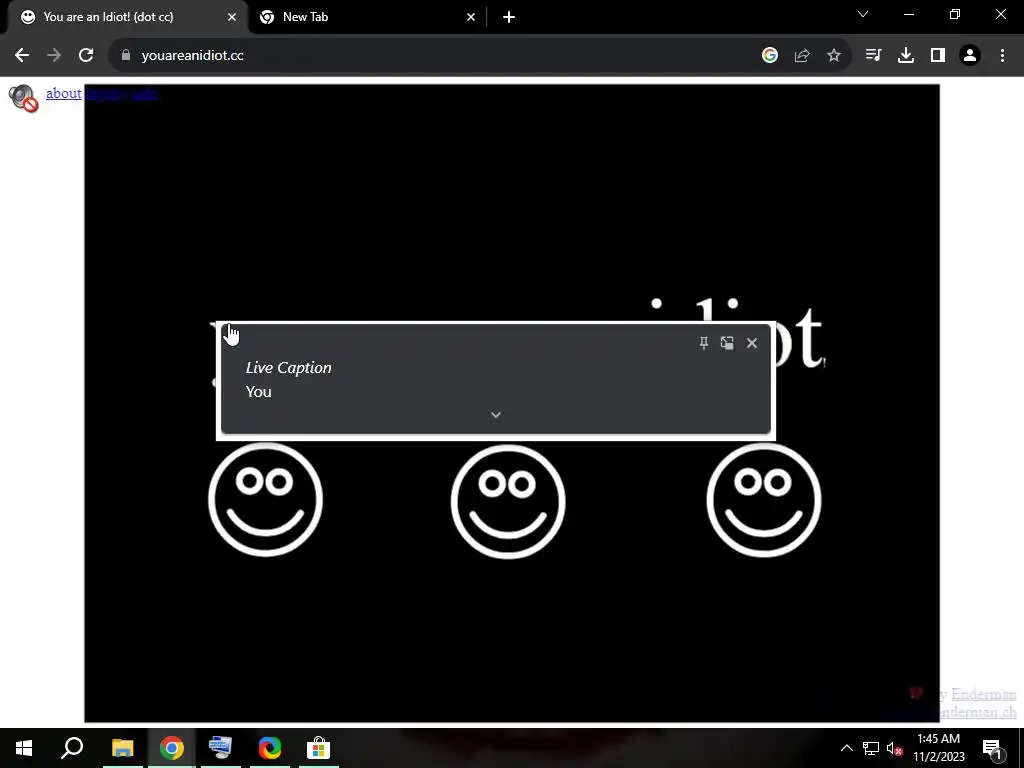The image size is (1024, 768).
Task: Bookmark this tab with the star icon
Action: 833,56
